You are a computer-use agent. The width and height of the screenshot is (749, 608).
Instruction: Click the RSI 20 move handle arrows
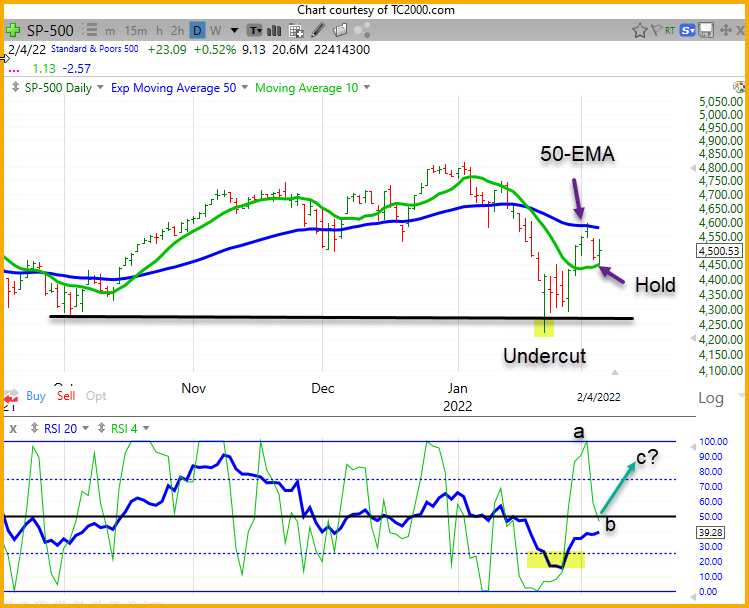pyautogui.click(x=34, y=428)
